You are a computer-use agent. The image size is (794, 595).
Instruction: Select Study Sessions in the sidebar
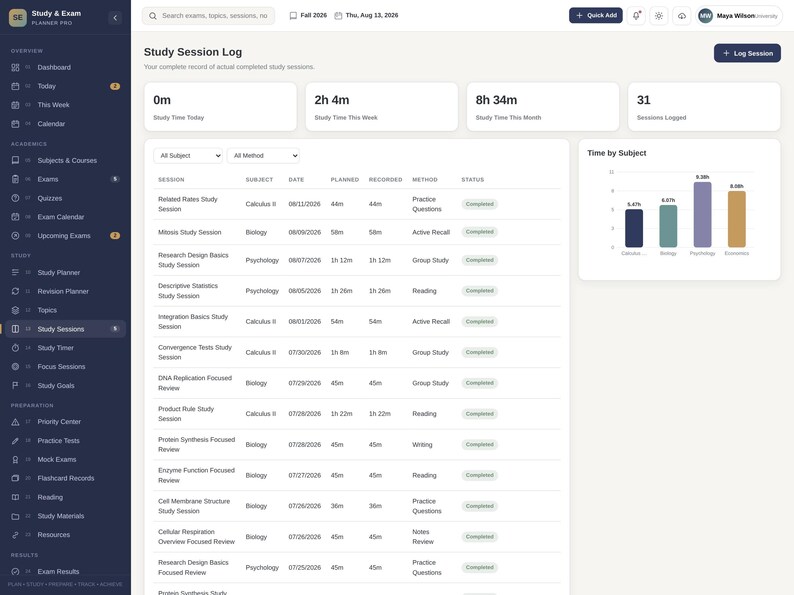pos(65,329)
